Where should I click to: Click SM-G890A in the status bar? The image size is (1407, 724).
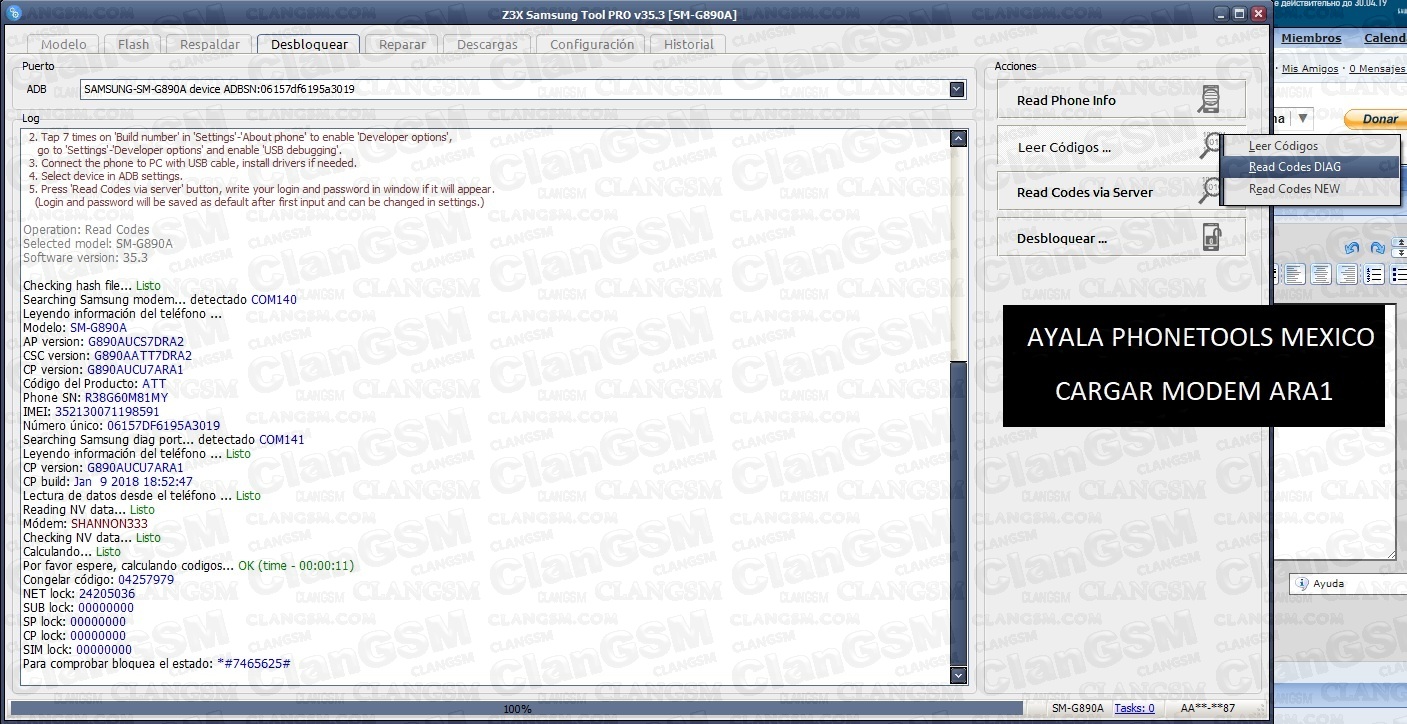coord(1078,708)
